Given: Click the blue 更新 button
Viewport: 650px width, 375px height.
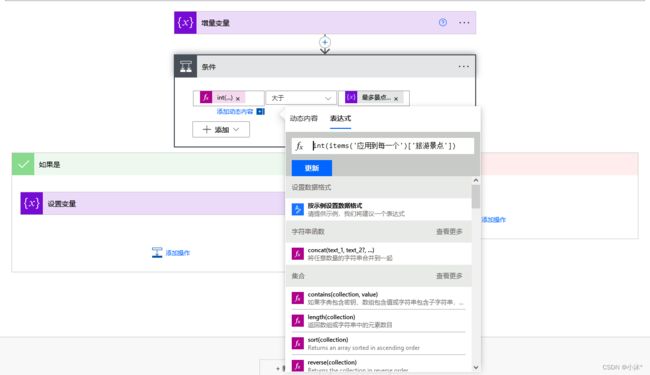Looking at the screenshot, I should pos(312,168).
